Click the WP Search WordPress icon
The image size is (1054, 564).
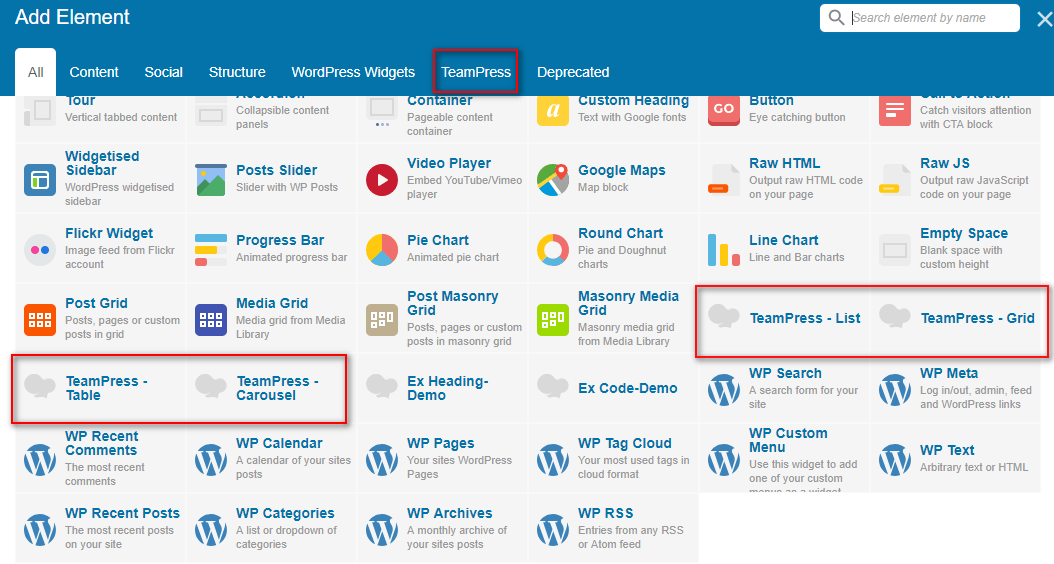tap(724, 389)
